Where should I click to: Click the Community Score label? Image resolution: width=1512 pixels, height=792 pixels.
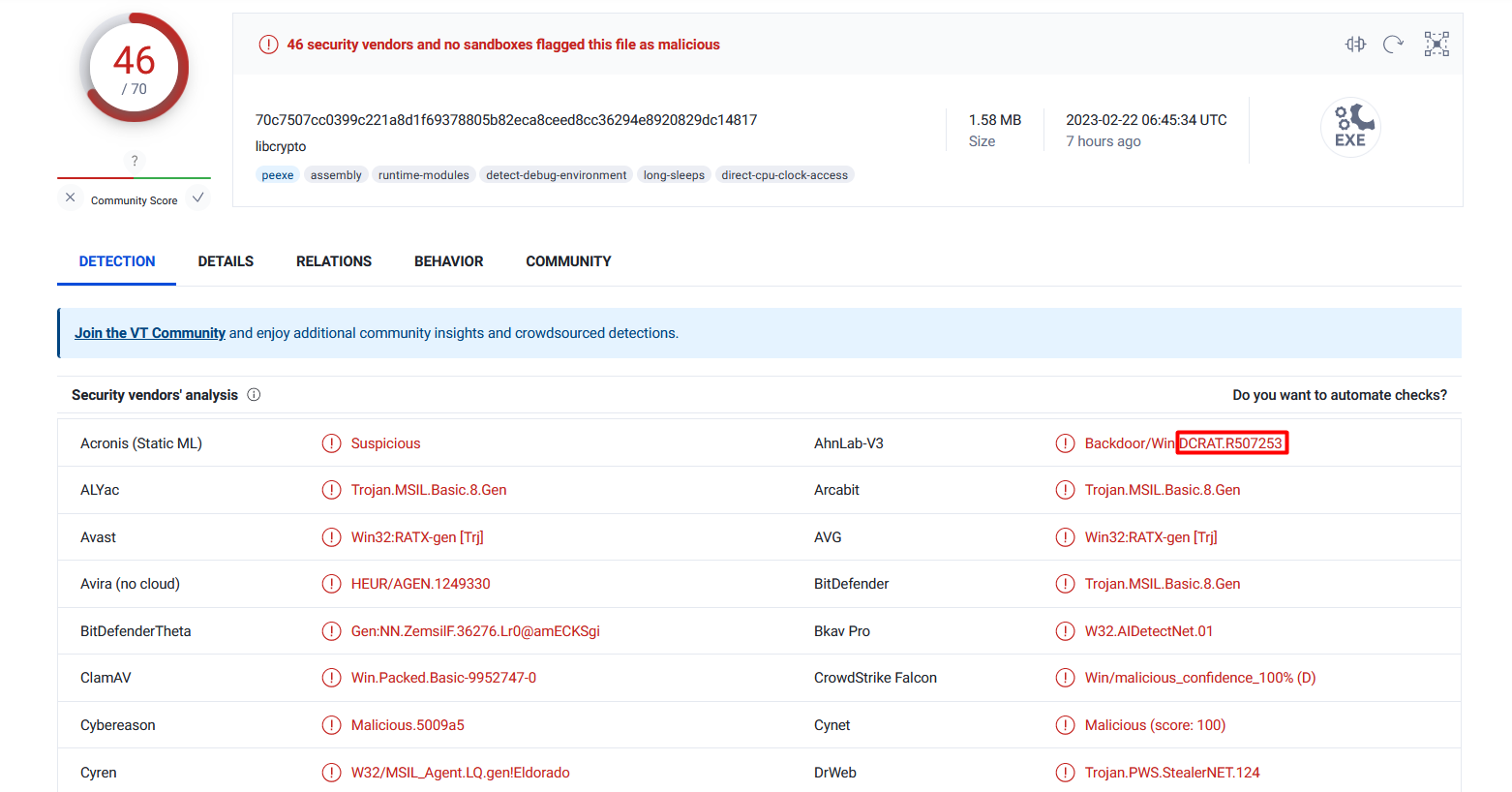coord(135,200)
